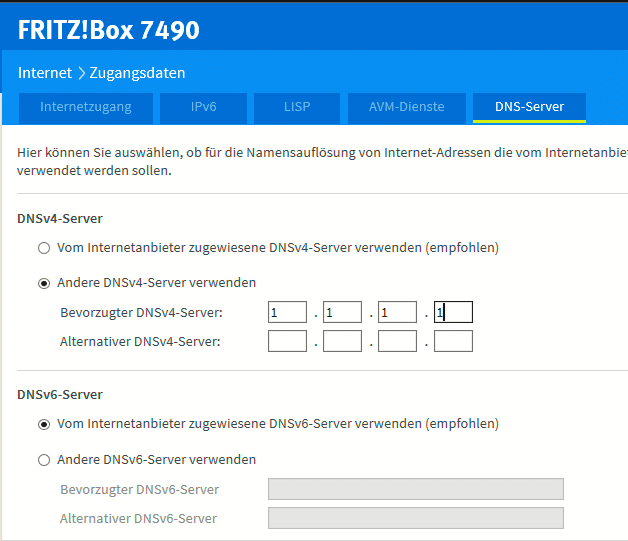Focus second octet of Alternativer DNSv4-Server
The image size is (628, 541).
(x=342, y=342)
